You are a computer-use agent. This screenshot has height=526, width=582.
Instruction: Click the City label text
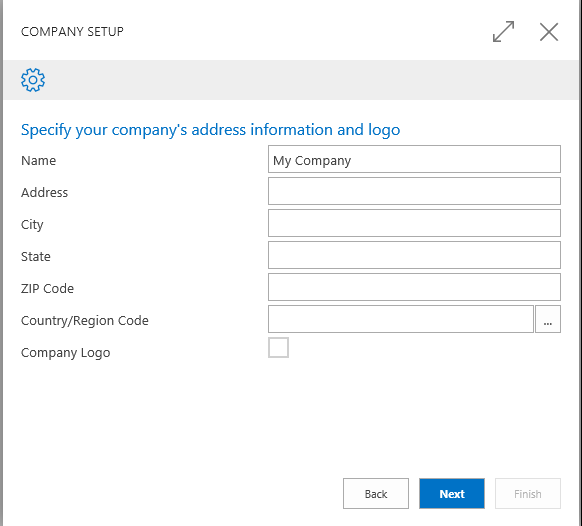tap(32, 225)
